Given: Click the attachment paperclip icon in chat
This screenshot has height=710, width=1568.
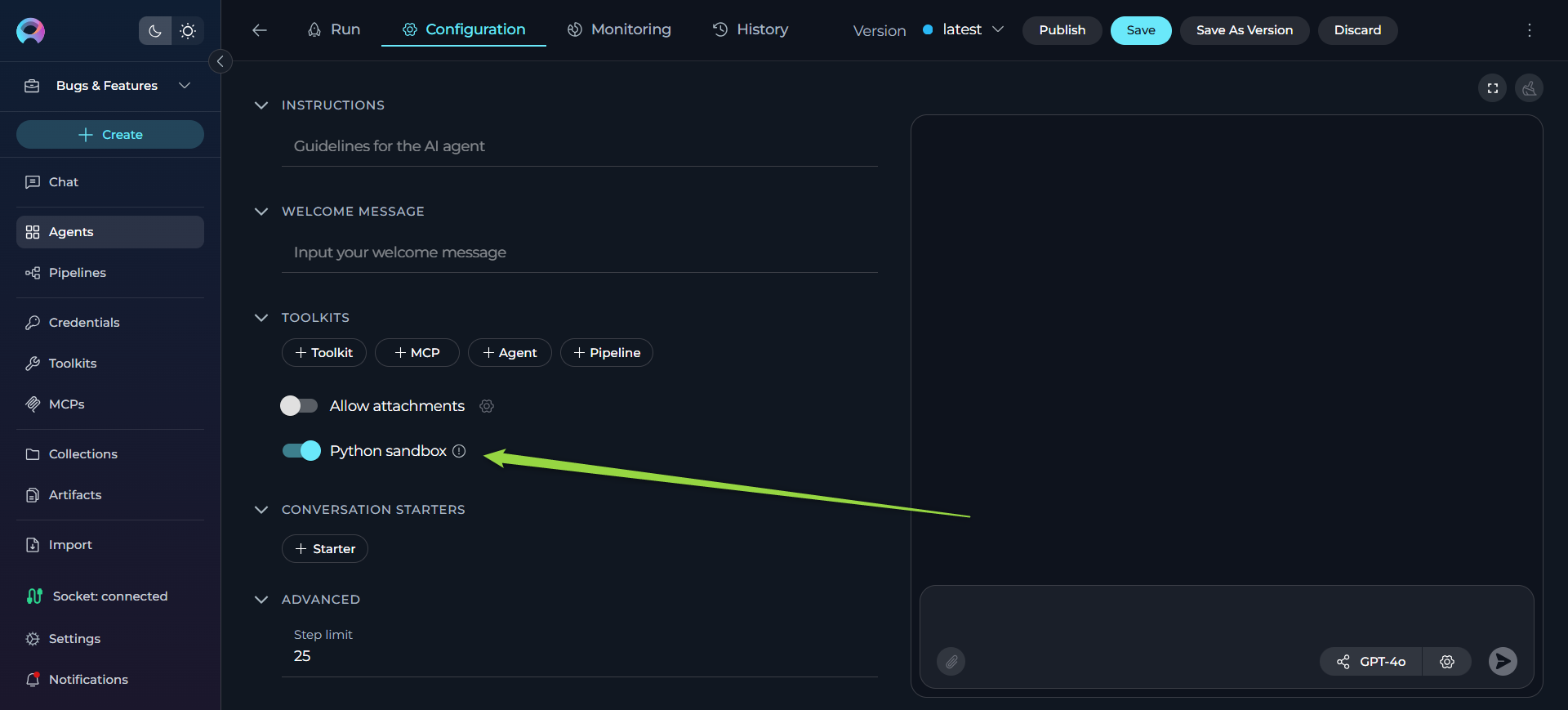Looking at the screenshot, I should point(951,661).
